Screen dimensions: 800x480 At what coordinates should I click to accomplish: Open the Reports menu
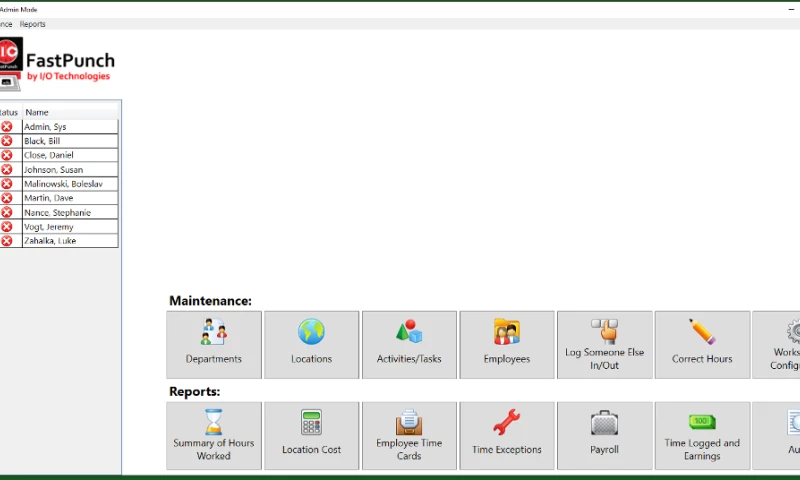(x=33, y=24)
